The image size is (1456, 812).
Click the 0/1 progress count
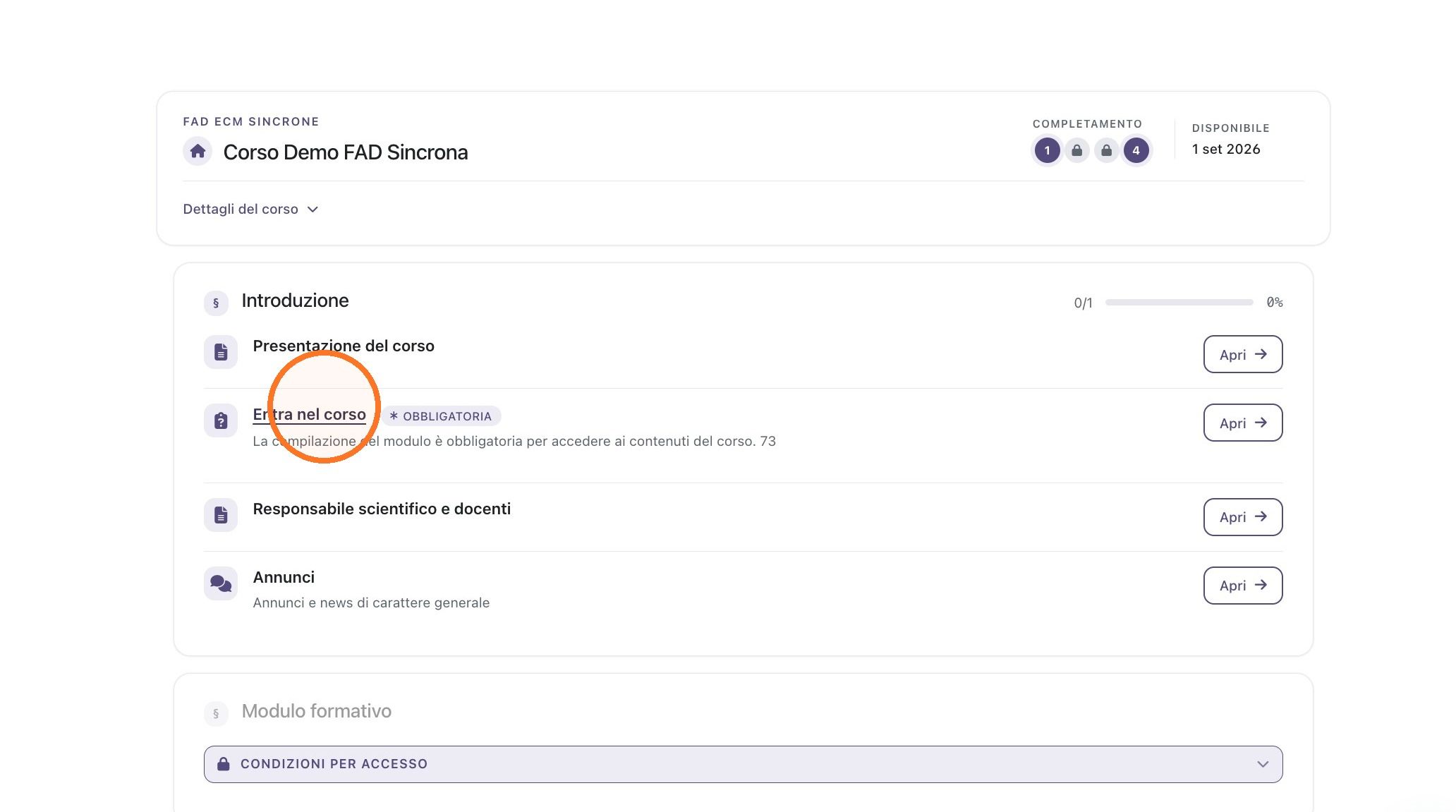click(1083, 303)
